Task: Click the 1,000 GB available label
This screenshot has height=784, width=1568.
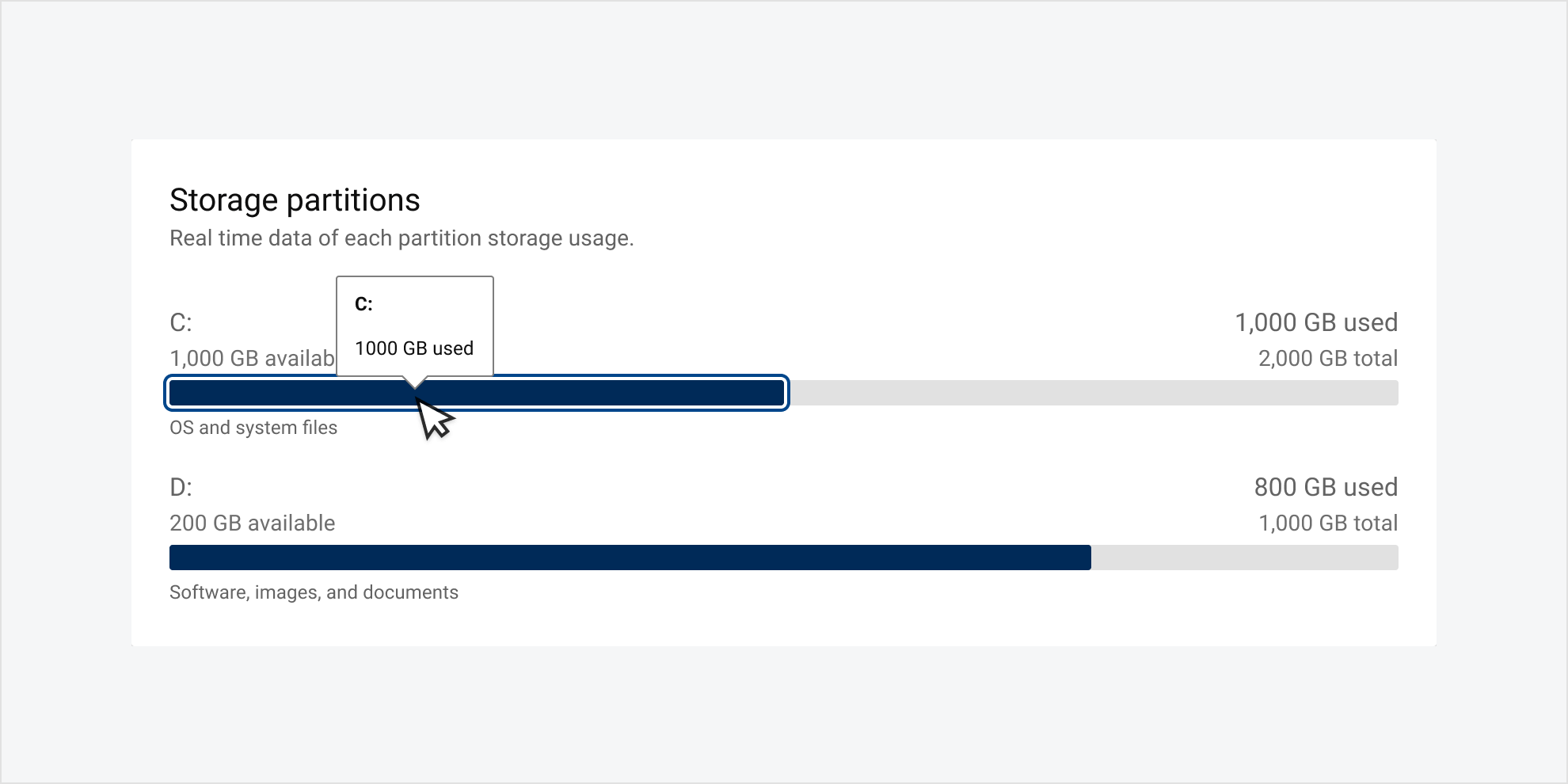Action: (x=252, y=358)
